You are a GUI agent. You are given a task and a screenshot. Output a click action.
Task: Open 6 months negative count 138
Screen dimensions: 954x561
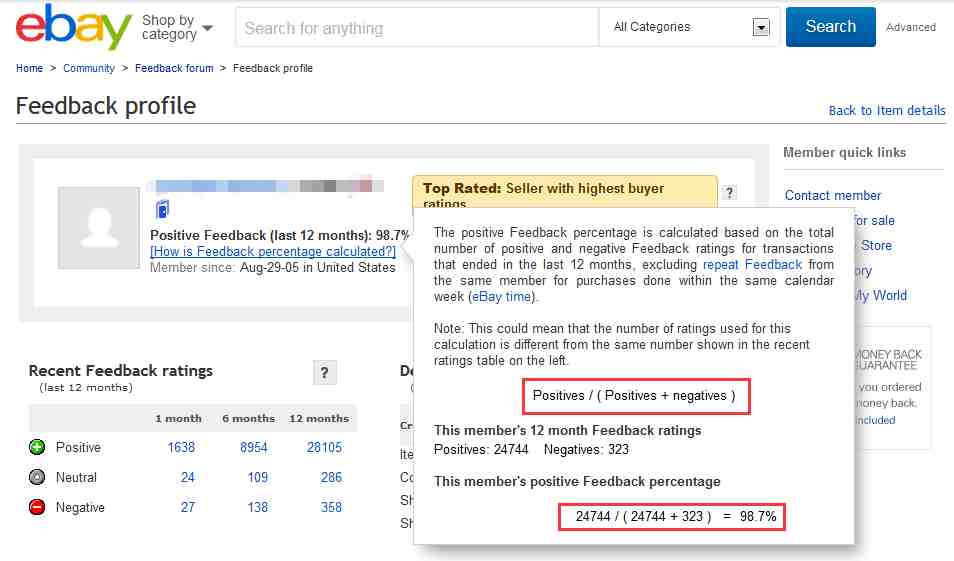(x=257, y=507)
